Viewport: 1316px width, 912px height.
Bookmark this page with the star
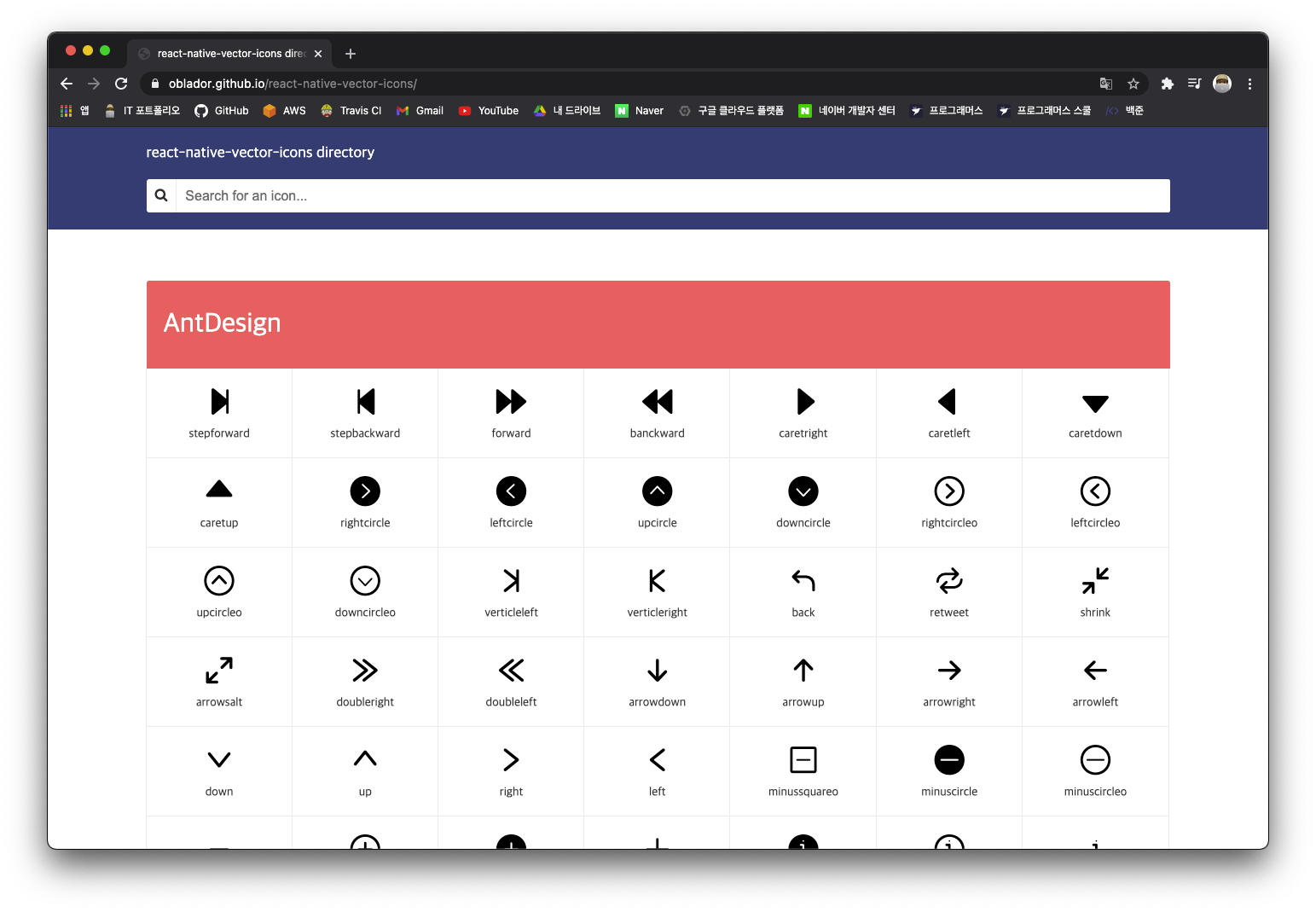click(1133, 84)
